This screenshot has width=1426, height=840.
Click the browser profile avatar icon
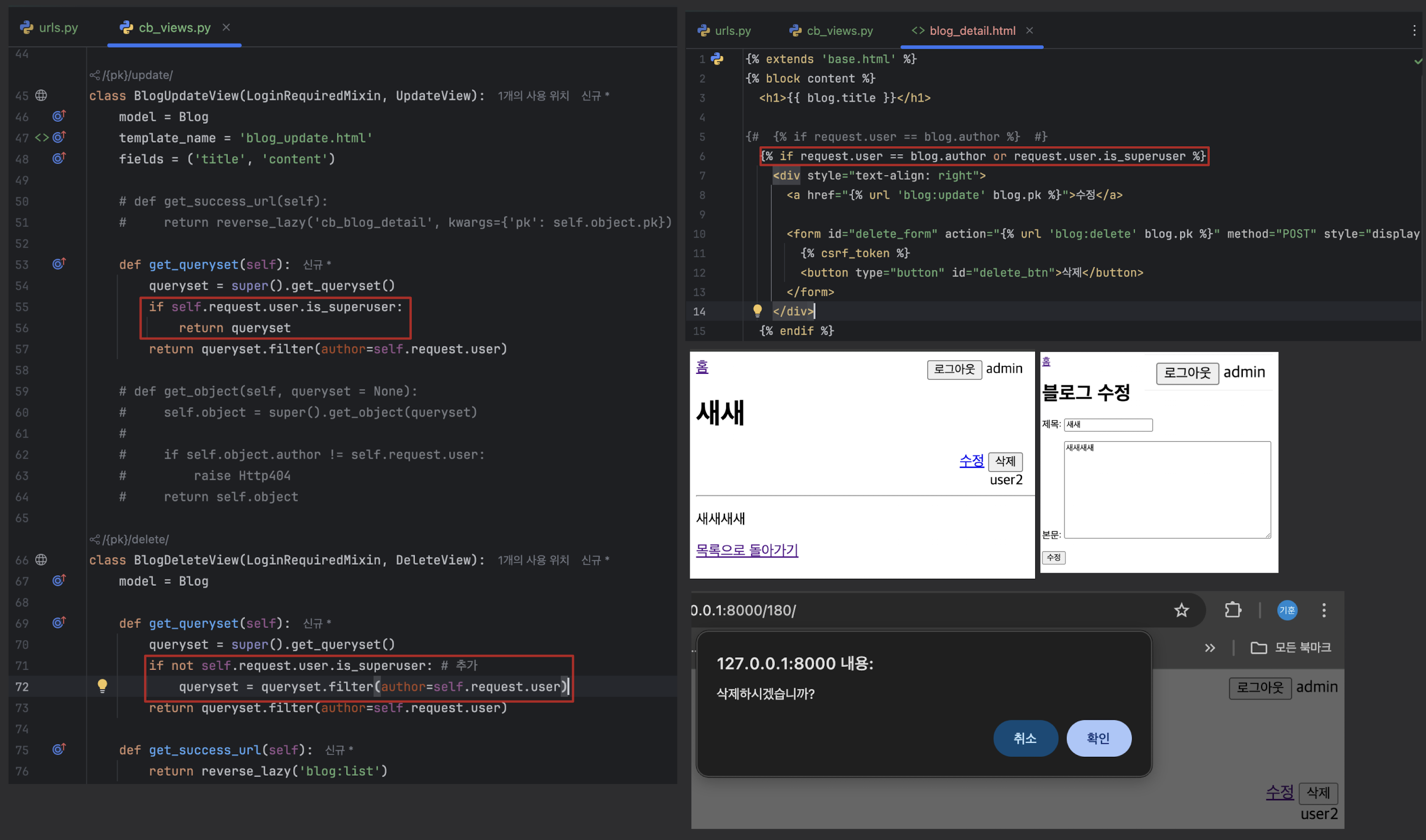point(1286,610)
